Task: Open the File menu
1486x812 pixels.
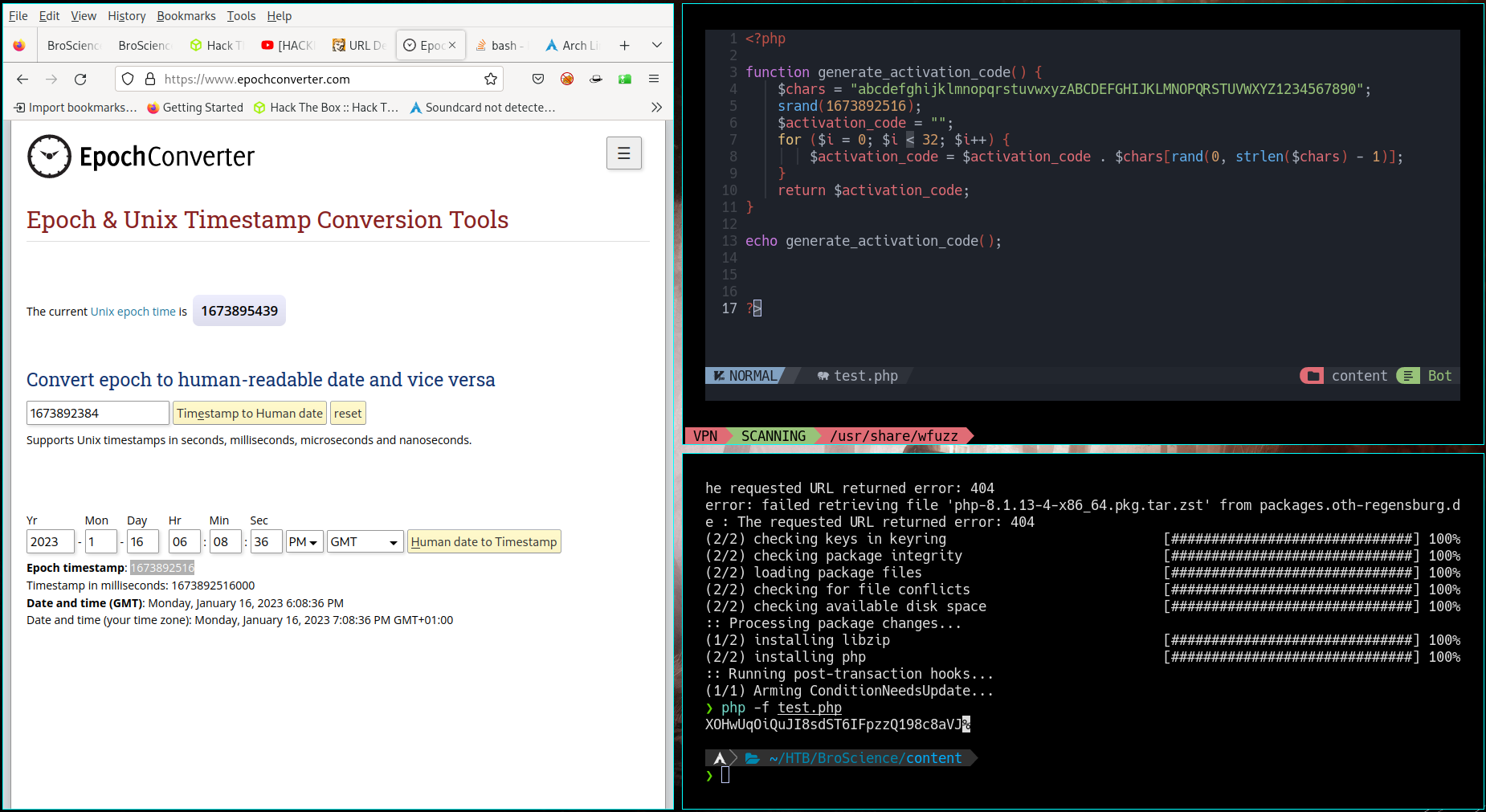Action: pyautogui.click(x=18, y=16)
